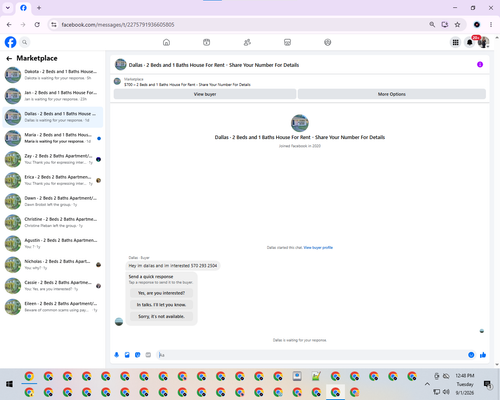Open account profile picture menu
The height and width of the screenshot is (400, 500).
(x=483, y=42)
